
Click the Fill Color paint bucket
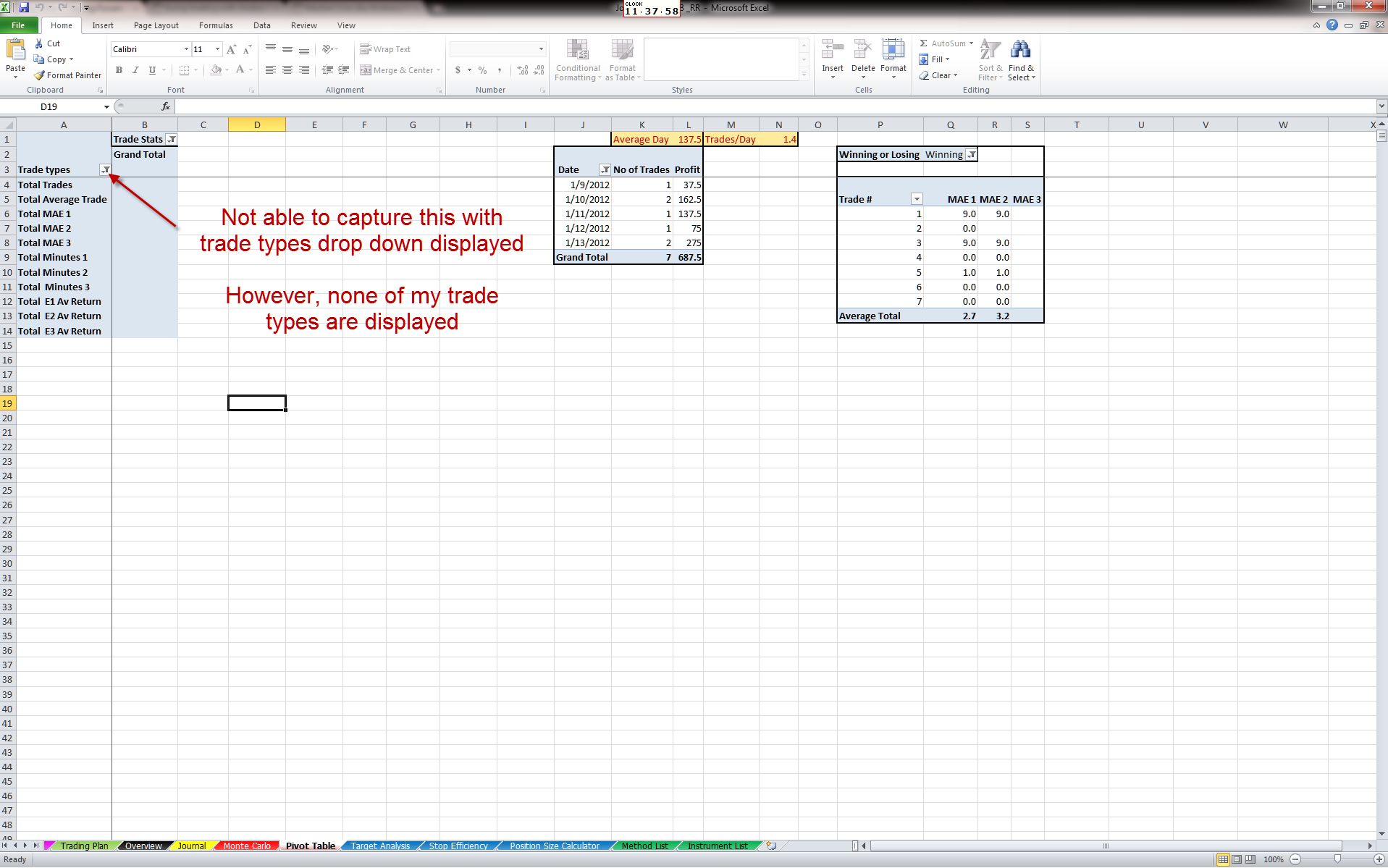click(216, 70)
